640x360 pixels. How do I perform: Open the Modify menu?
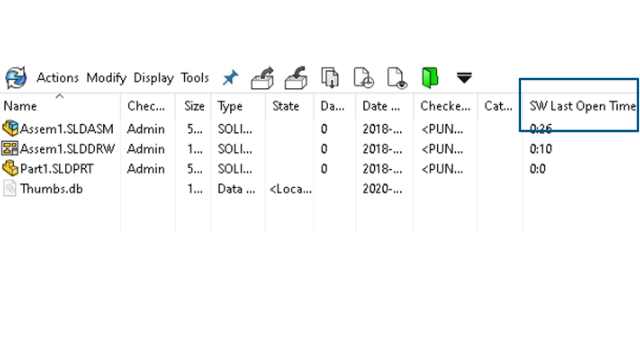tap(106, 78)
